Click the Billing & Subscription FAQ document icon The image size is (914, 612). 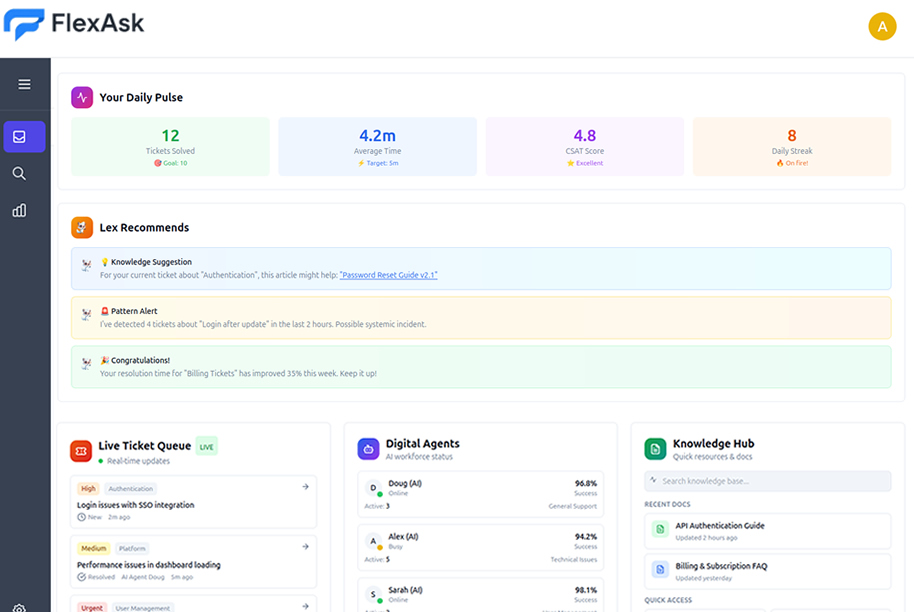pyautogui.click(x=660, y=569)
